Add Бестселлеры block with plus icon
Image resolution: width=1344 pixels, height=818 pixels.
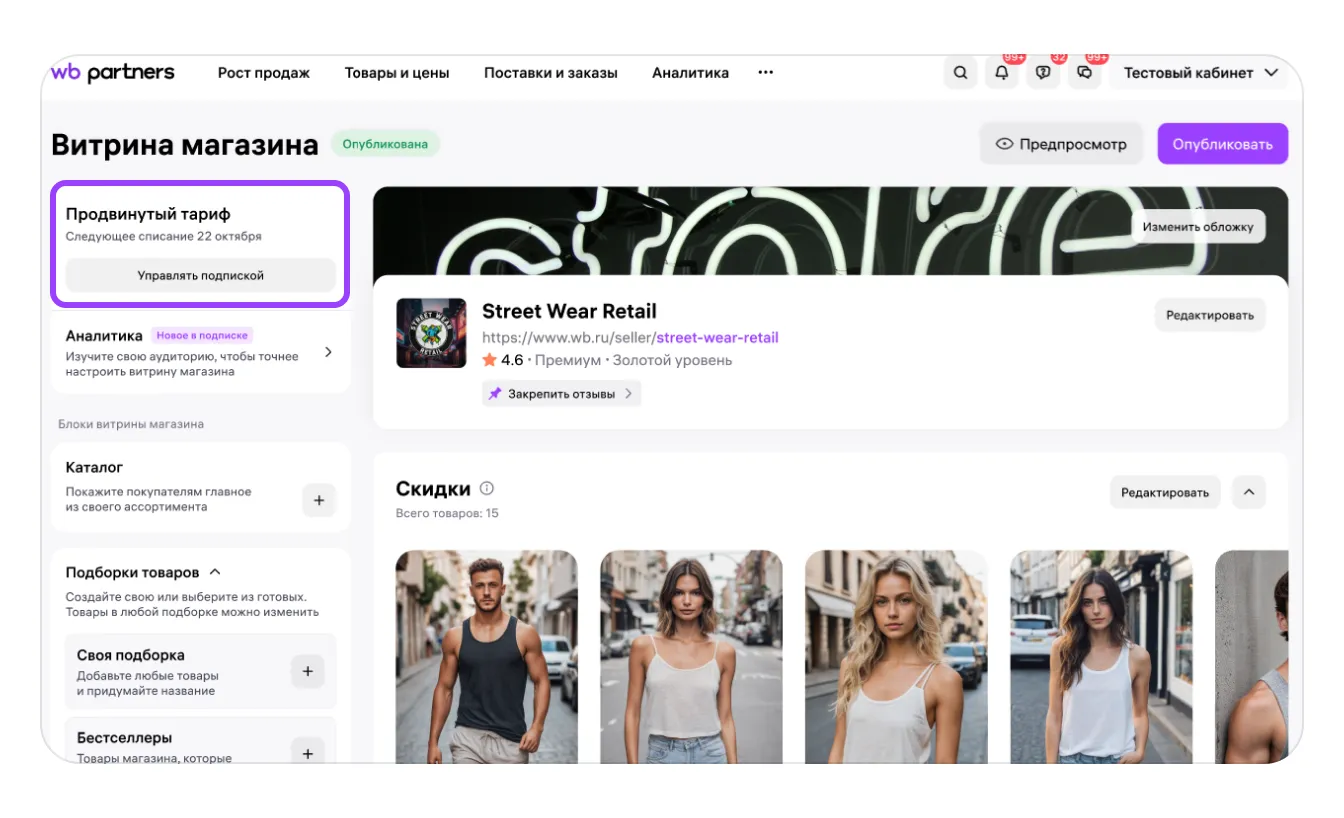[x=307, y=753]
